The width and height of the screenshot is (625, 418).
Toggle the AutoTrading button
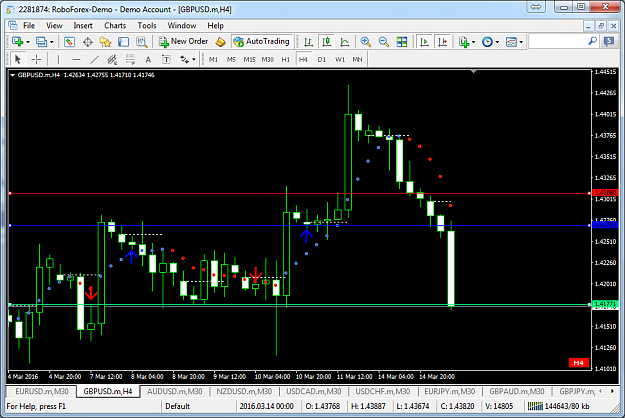262,41
